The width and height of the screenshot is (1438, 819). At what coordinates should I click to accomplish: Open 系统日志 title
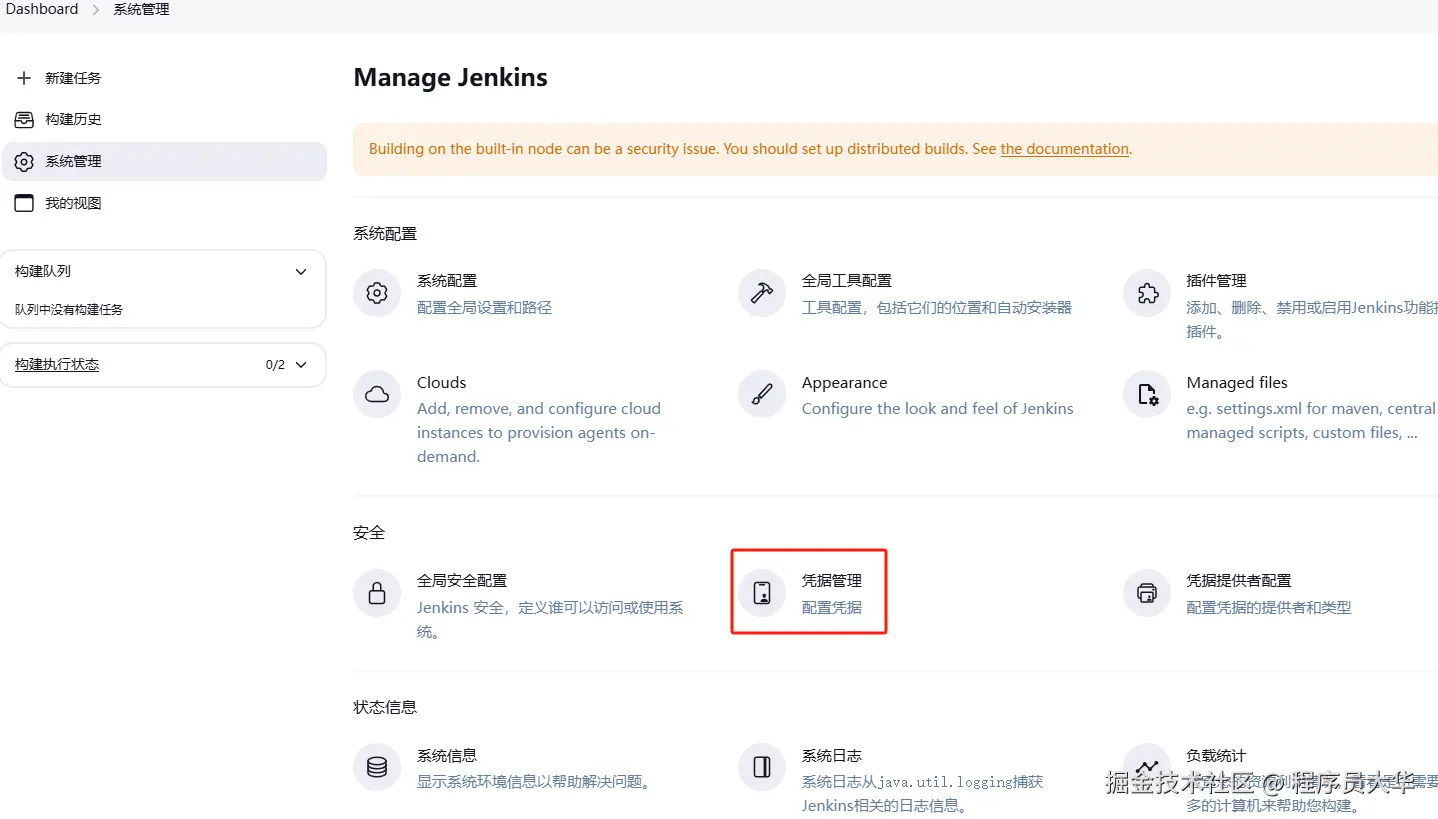click(832, 756)
